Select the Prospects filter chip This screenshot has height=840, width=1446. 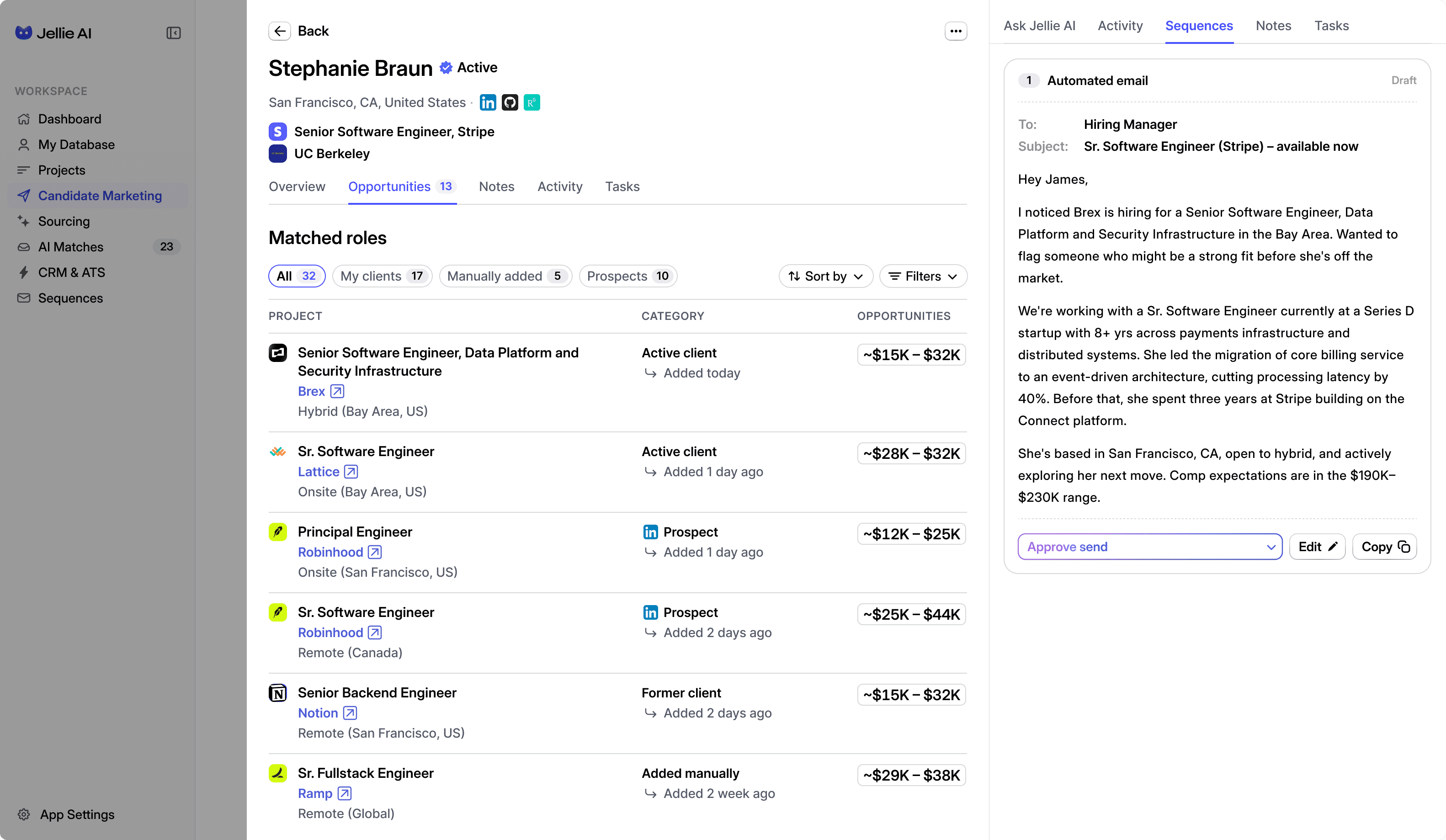tap(628, 276)
